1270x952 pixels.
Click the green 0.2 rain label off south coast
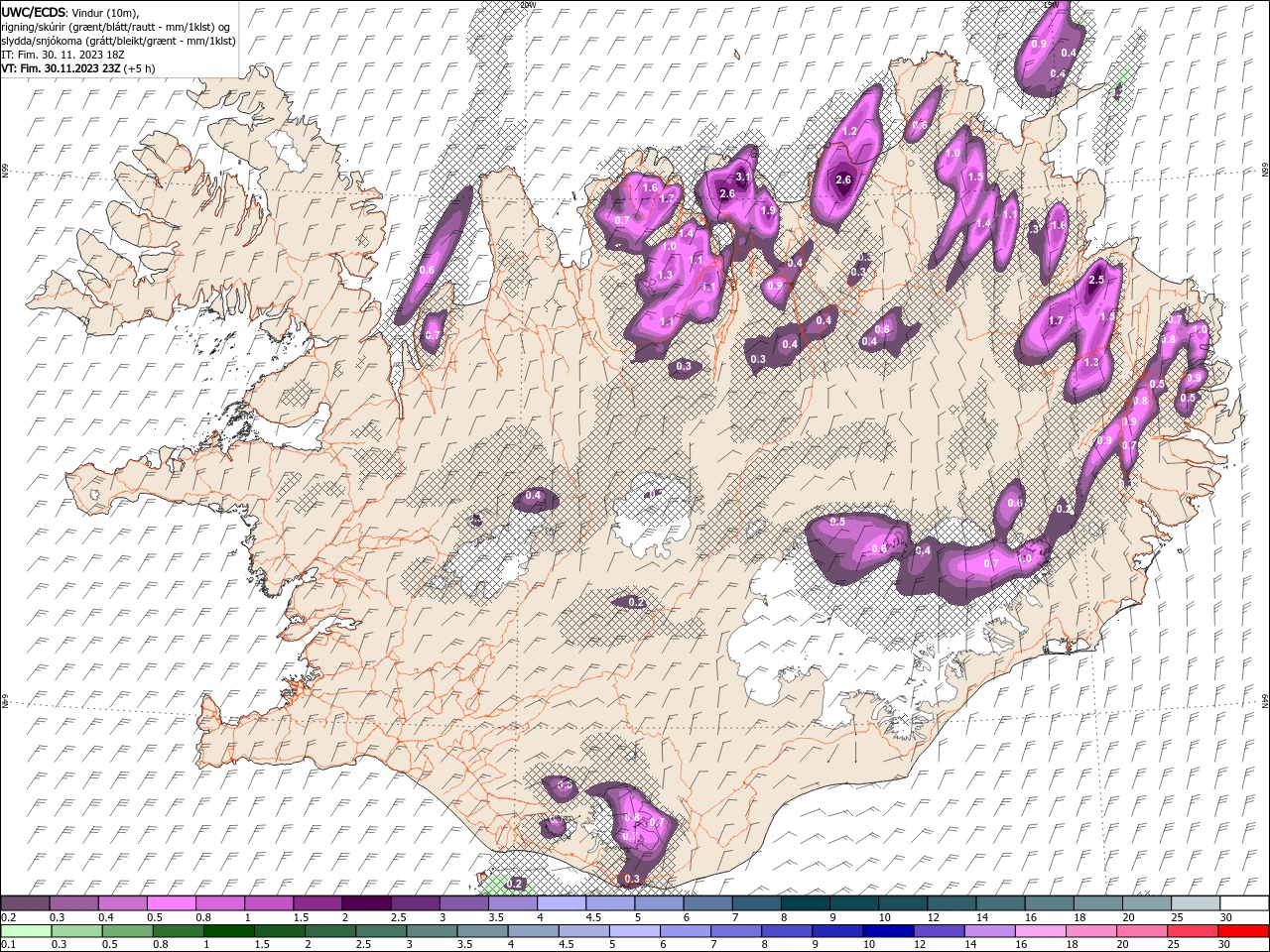coord(514,884)
